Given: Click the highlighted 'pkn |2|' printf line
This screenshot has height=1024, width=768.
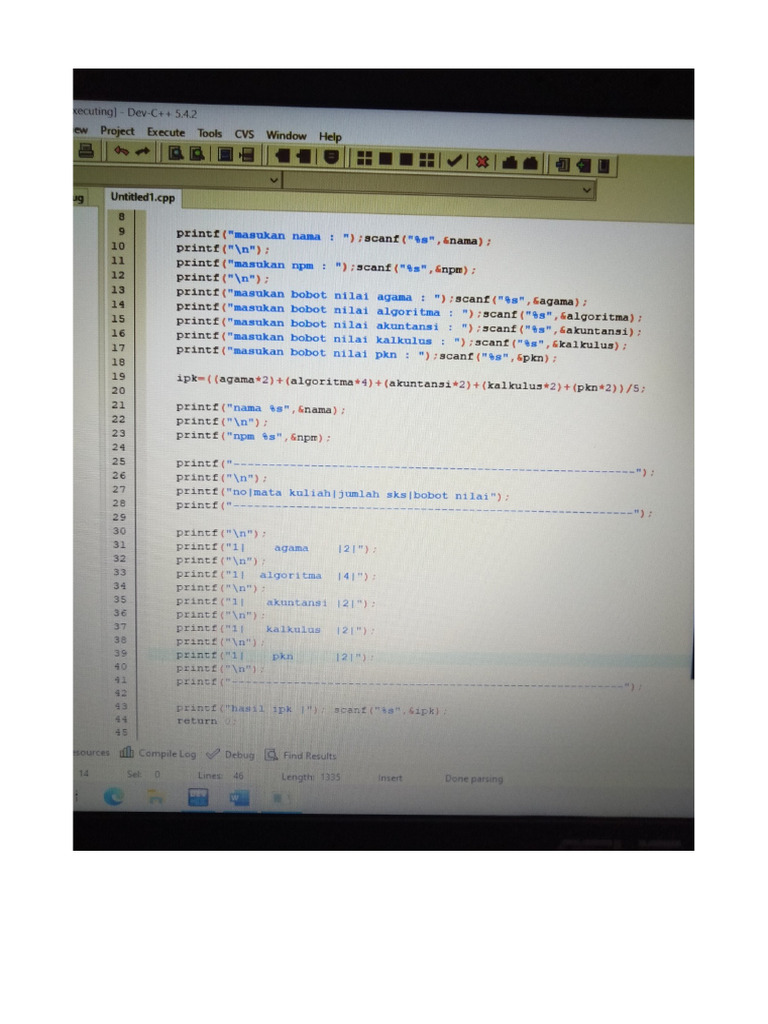Looking at the screenshot, I should point(275,656).
